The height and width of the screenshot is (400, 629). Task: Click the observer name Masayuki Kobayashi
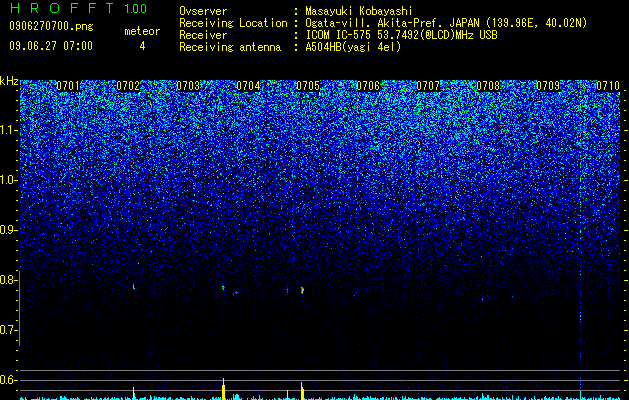[x=359, y=11]
